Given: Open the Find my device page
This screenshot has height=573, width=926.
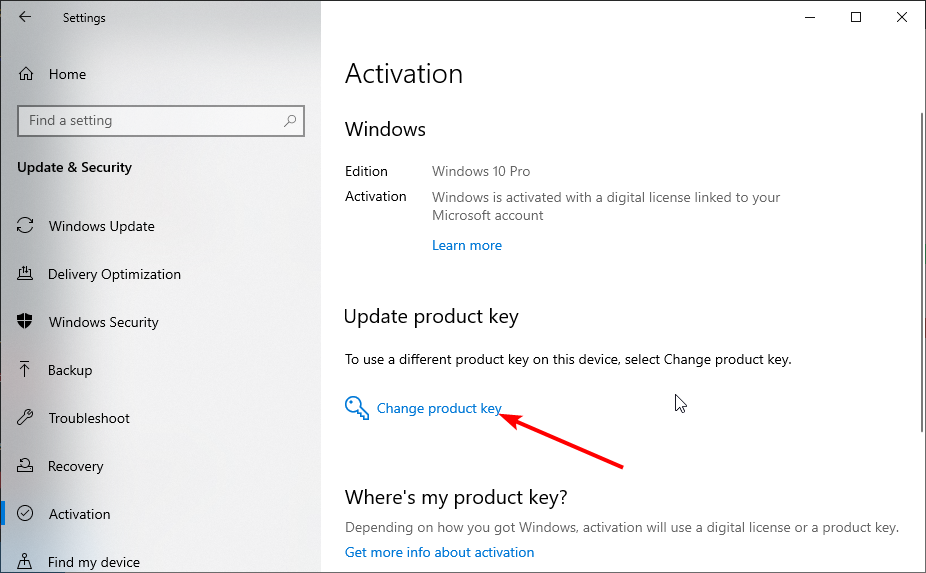Looking at the screenshot, I should pyautogui.click(x=94, y=562).
